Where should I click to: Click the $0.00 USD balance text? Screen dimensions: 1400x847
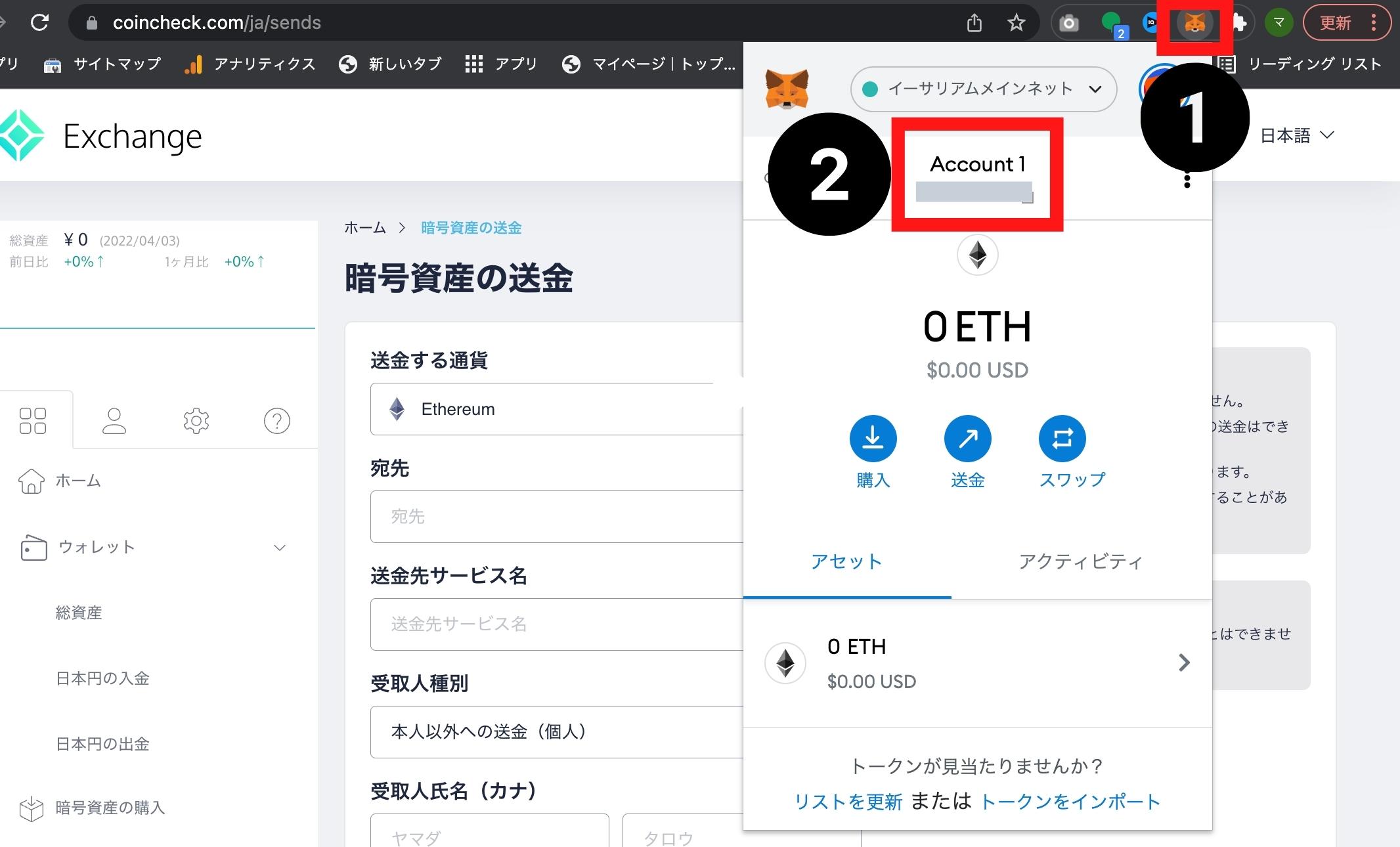tap(977, 370)
